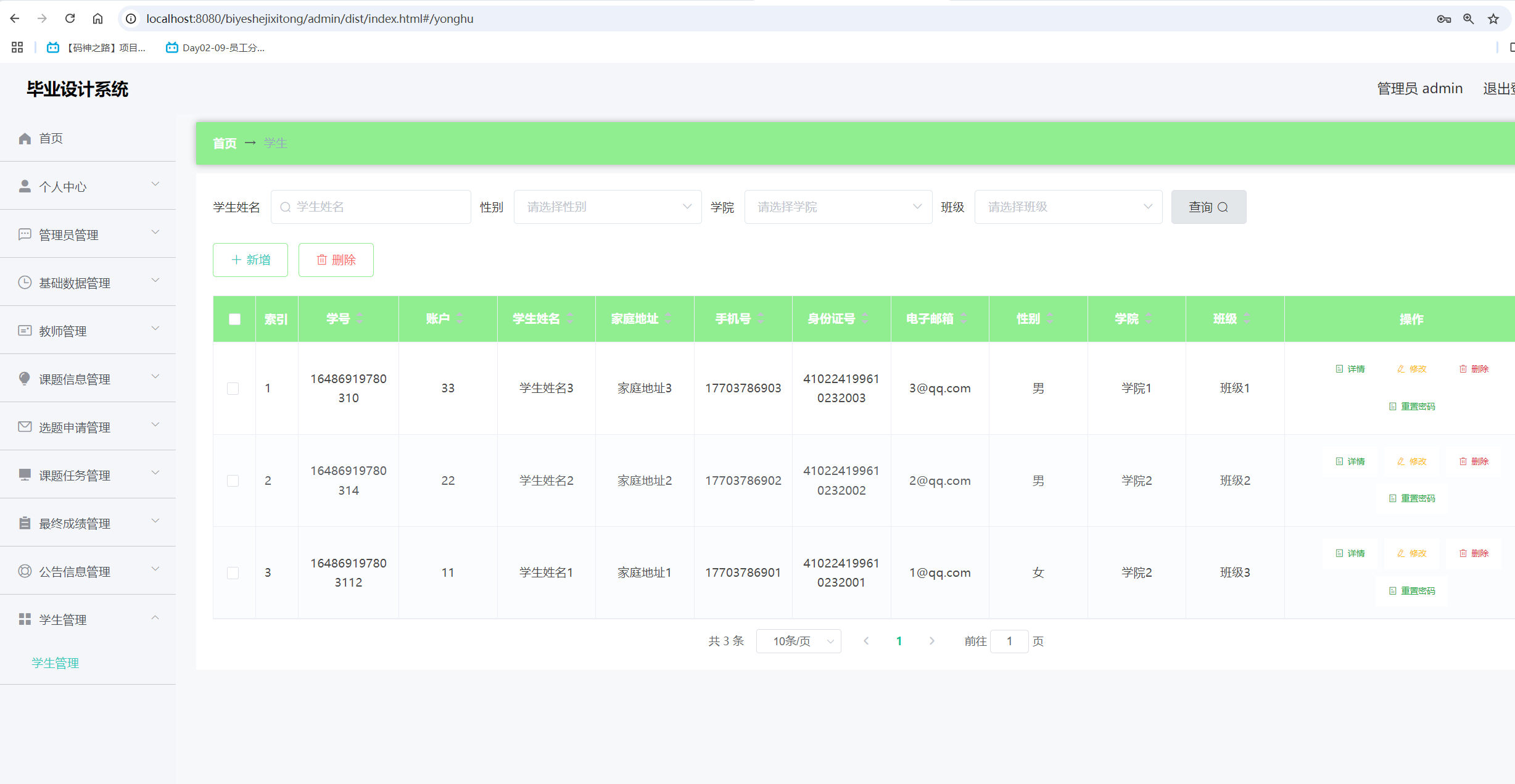Open the 请选择性别 dropdown

607,207
